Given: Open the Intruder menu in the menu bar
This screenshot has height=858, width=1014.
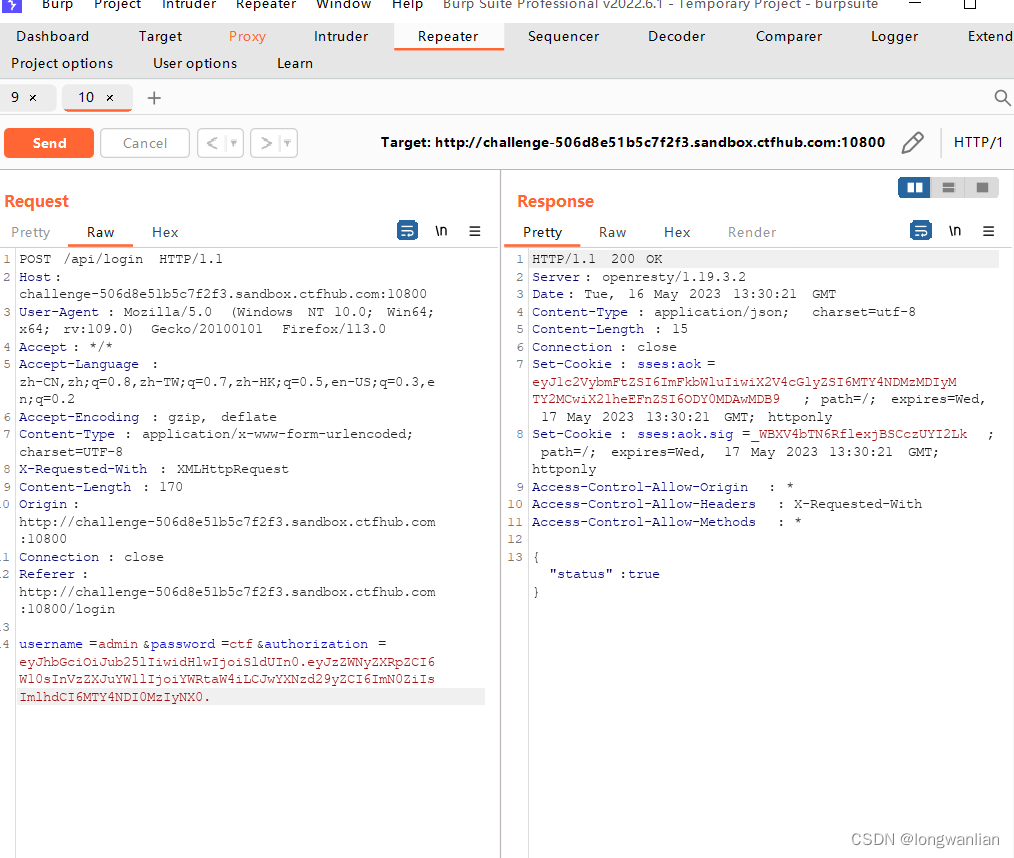Looking at the screenshot, I should click(188, 6).
